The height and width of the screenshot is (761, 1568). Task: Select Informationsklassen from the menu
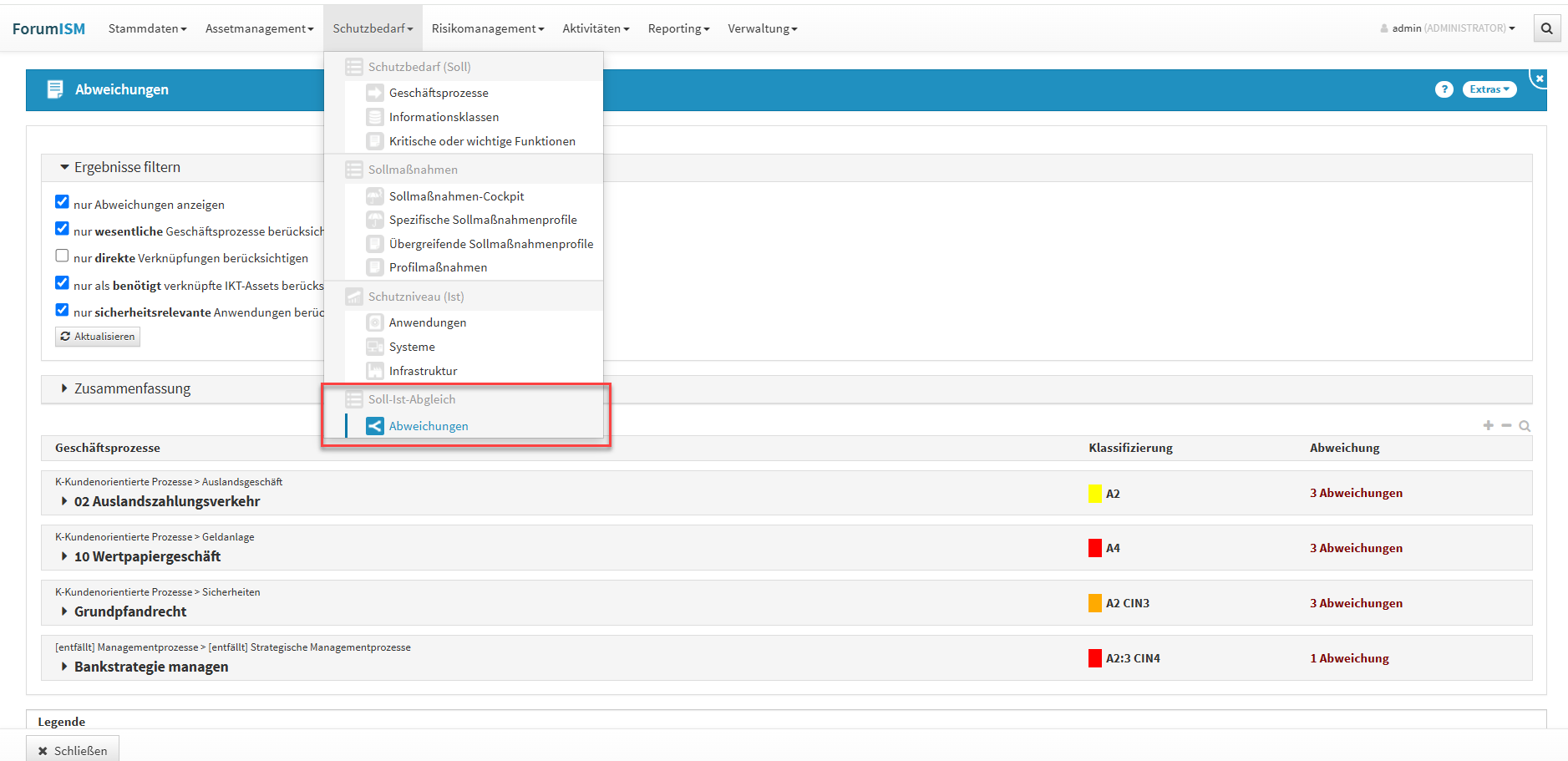click(444, 117)
